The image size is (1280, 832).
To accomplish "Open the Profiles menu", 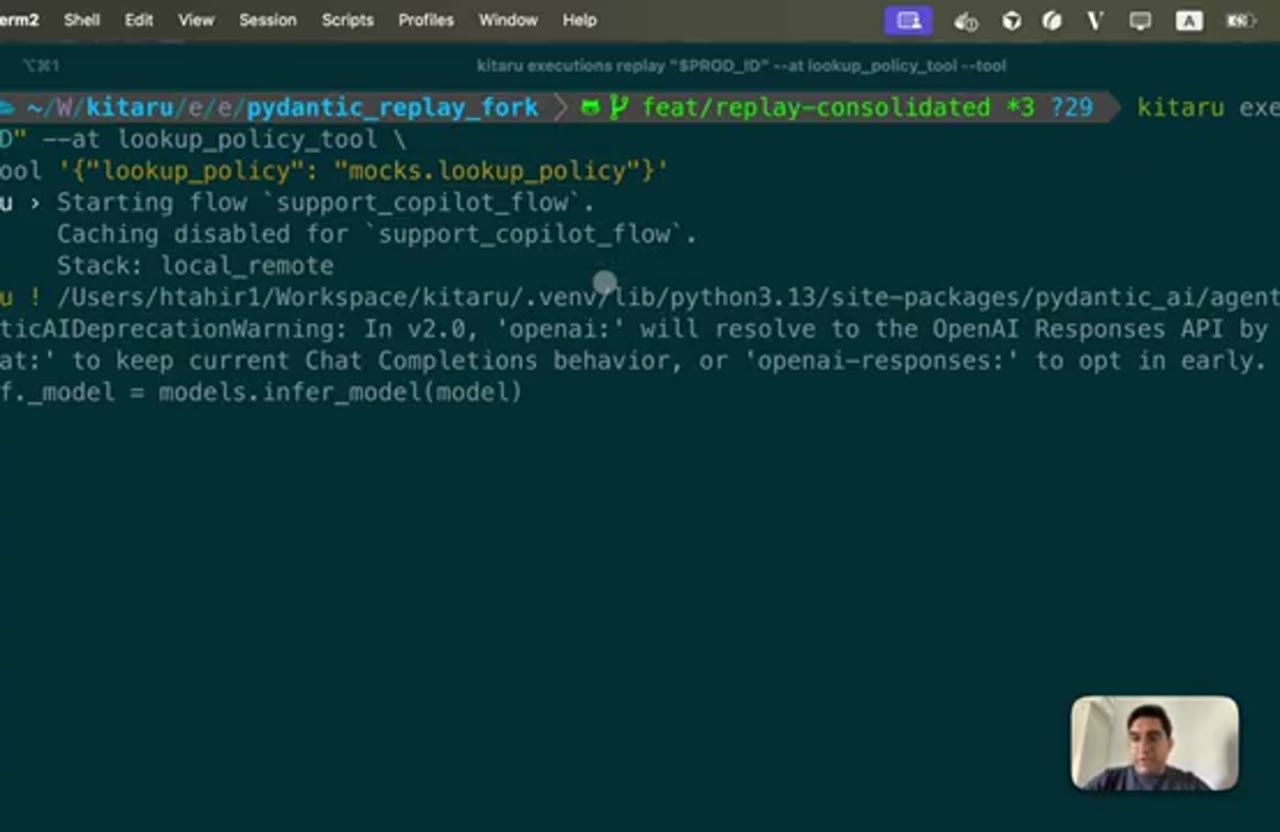I will (426, 20).
